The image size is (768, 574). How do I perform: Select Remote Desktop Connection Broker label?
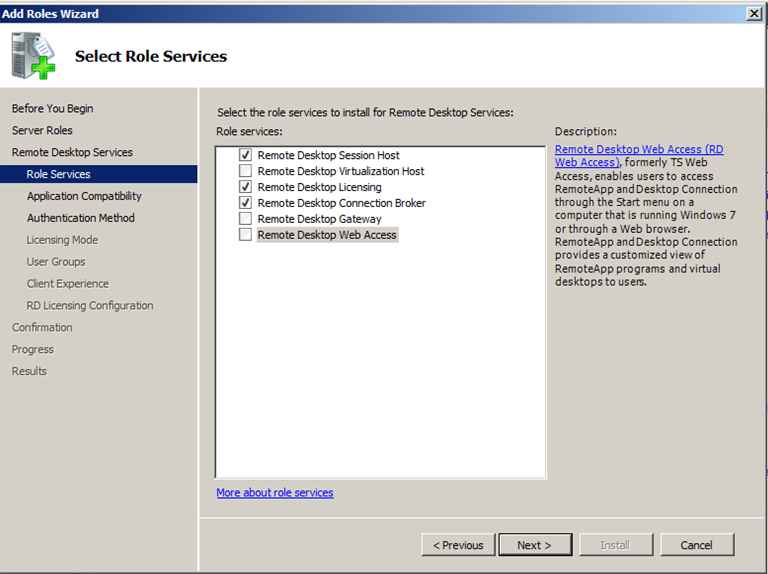341,203
